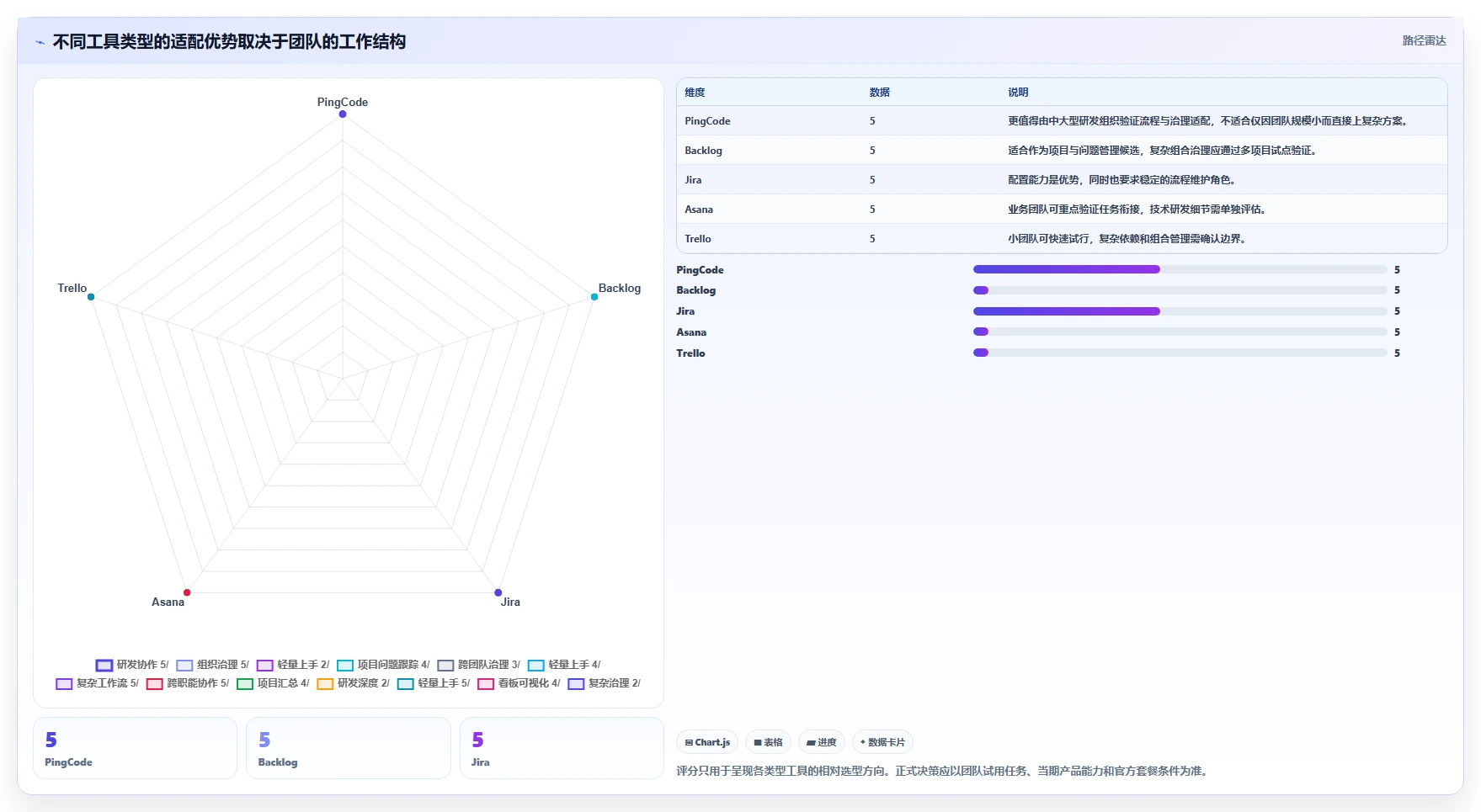Select the Trello row in the table
1481x812 pixels.
tap(1062, 239)
